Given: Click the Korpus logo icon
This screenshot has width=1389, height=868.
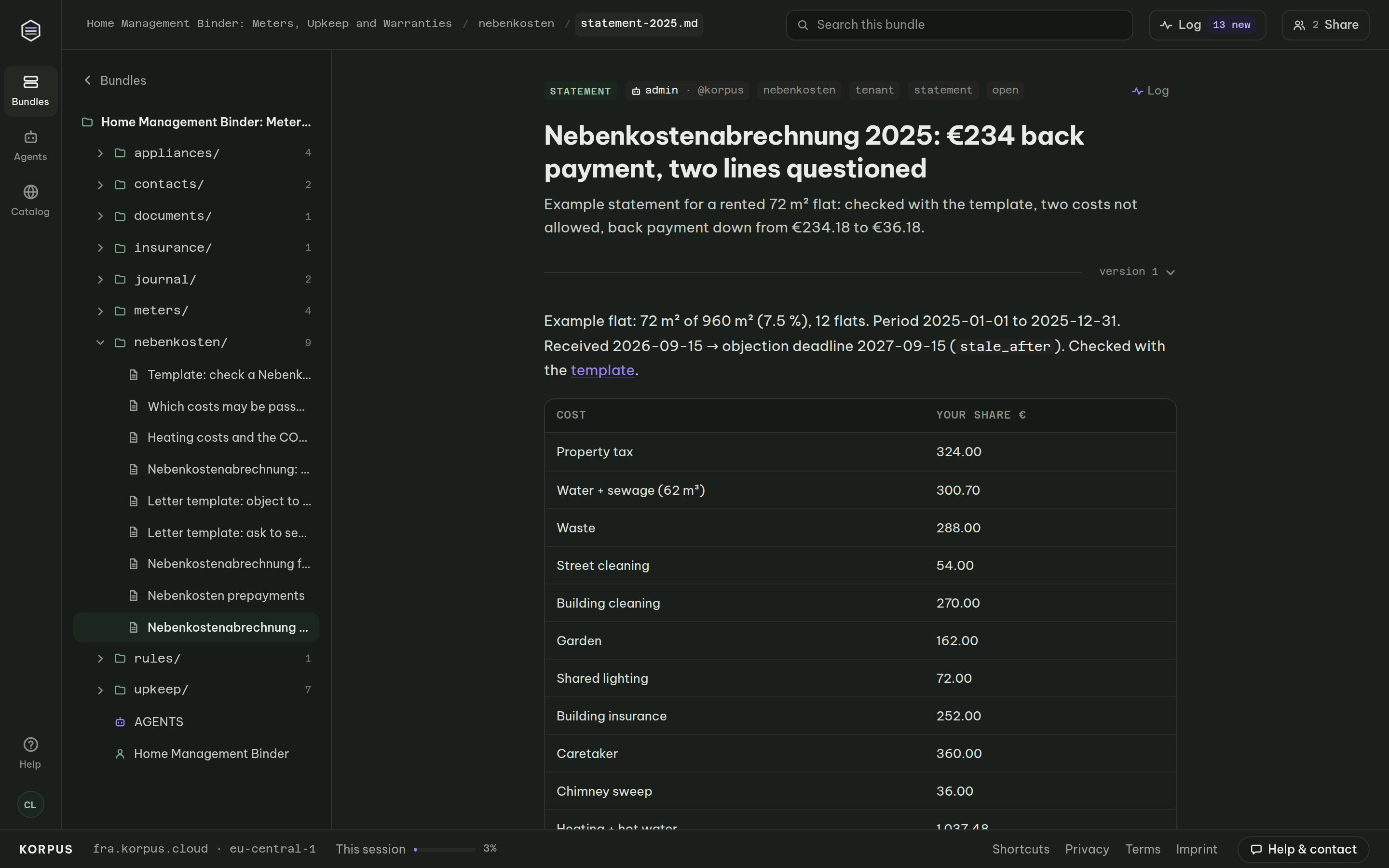Looking at the screenshot, I should (x=30, y=30).
